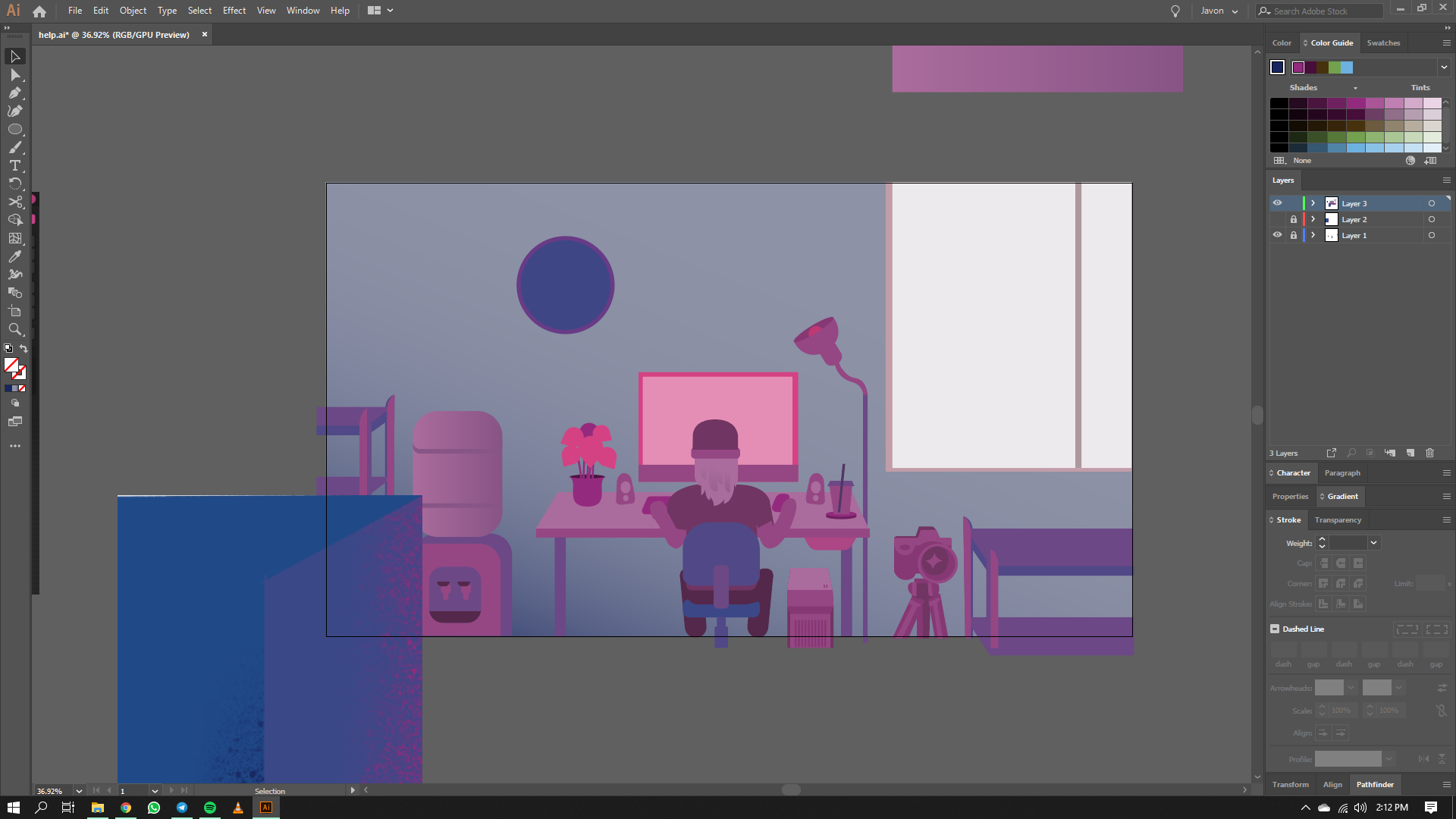The height and width of the screenshot is (819, 1456).
Task: Select the Shape Builder tool
Action: pos(15,221)
